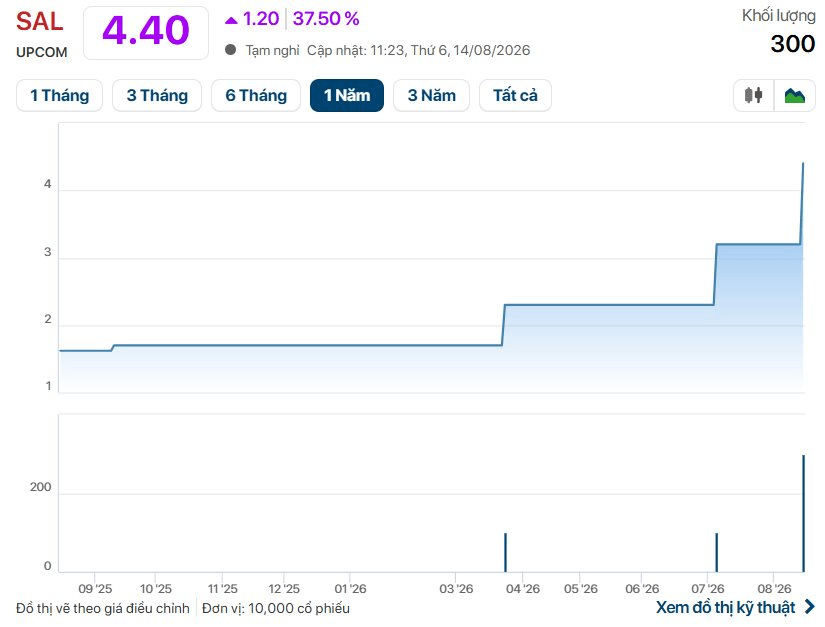Select the 1 Năm time range
The width and height of the screenshot is (825, 627).
coord(347,95)
